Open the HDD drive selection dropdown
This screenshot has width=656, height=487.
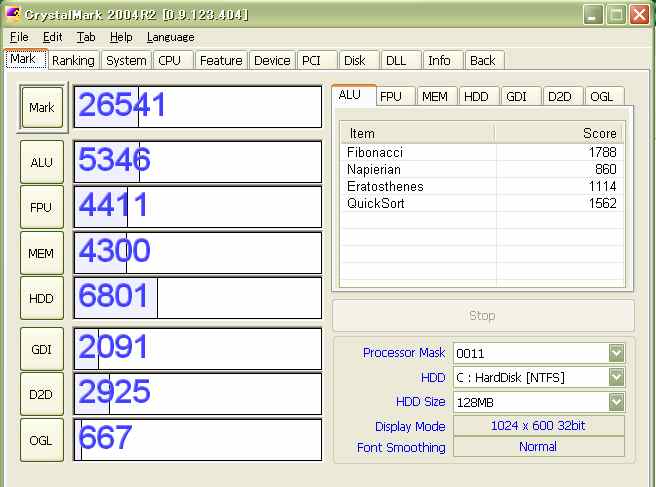coord(616,377)
